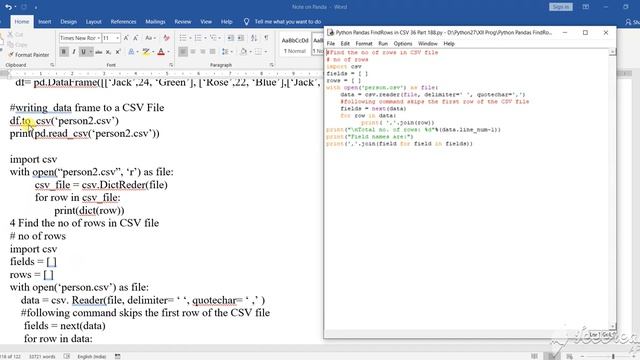640x360 pixels.
Task: Click the zoom slider handle
Action: click(613, 356)
